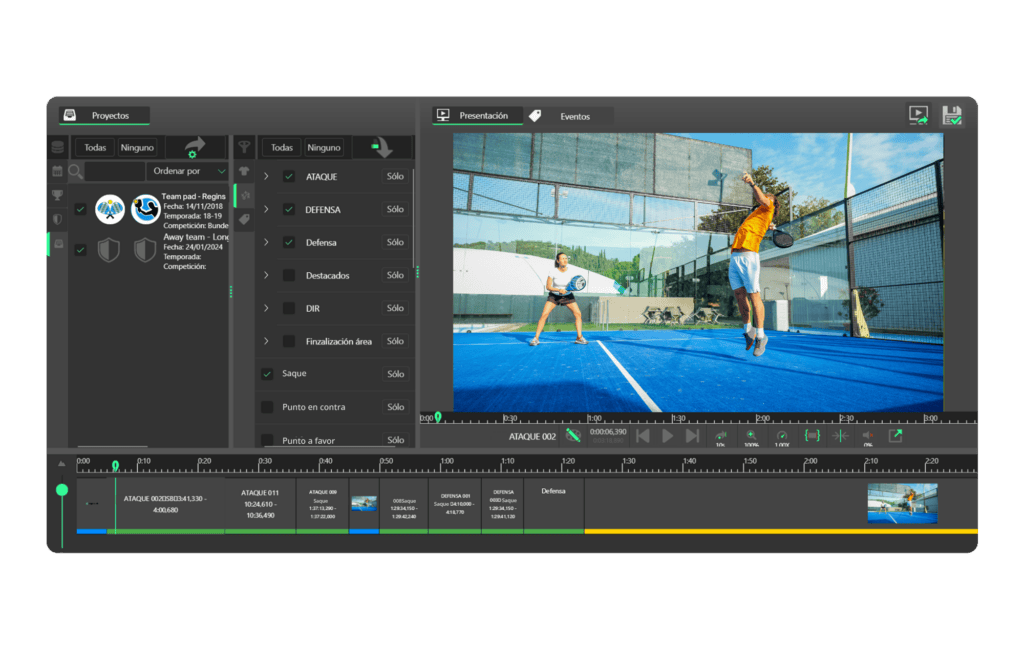Enable the Destacados checkbox

(x=289, y=275)
